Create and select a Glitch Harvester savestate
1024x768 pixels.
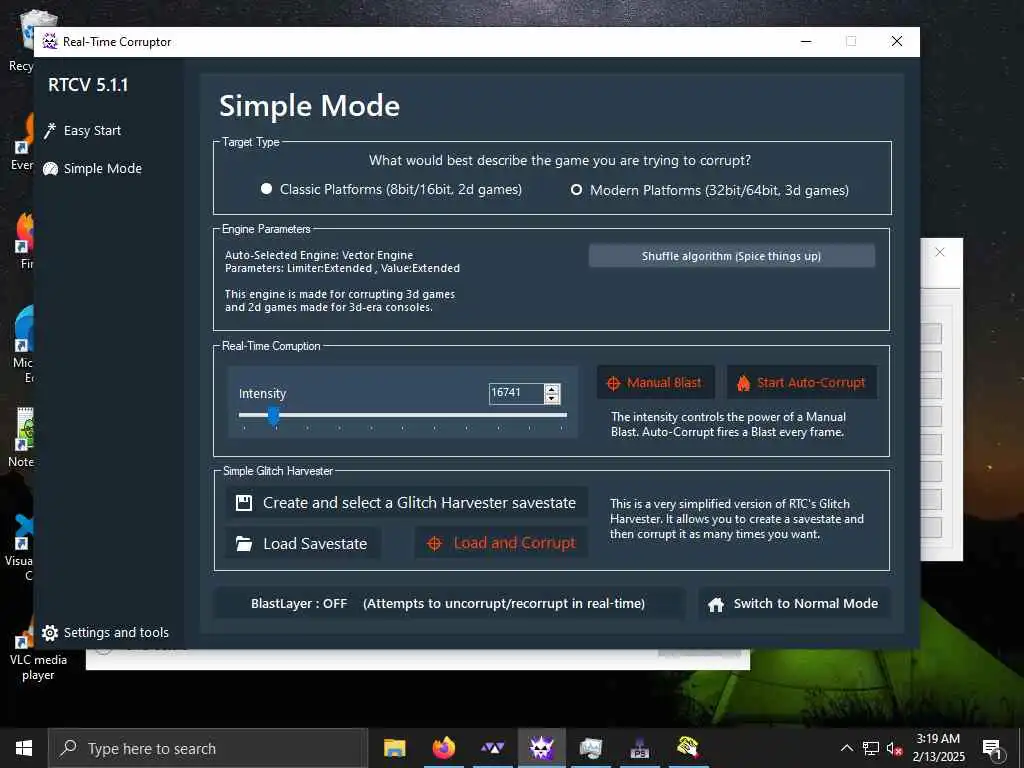[x=406, y=503]
